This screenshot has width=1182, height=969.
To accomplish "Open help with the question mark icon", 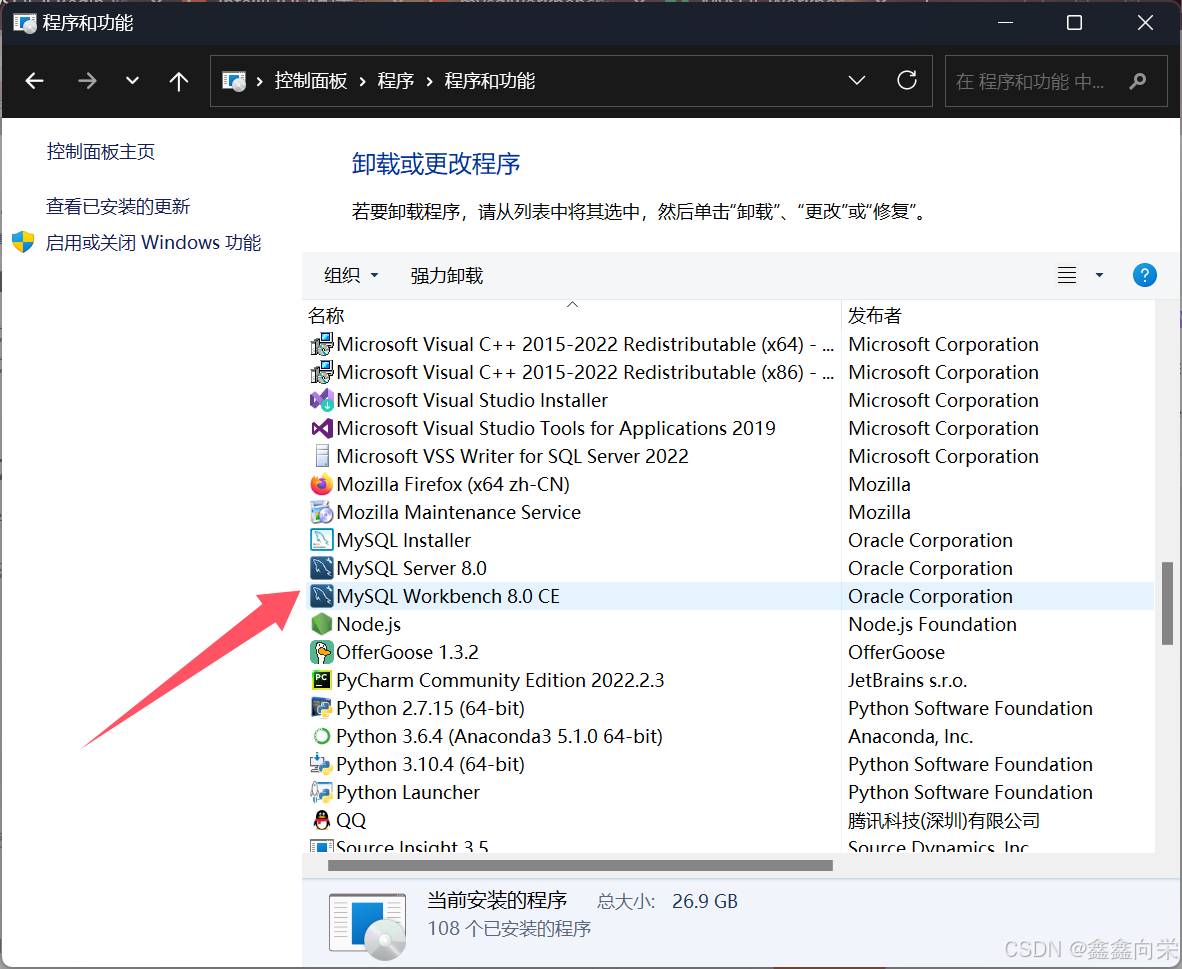I will tap(1144, 275).
